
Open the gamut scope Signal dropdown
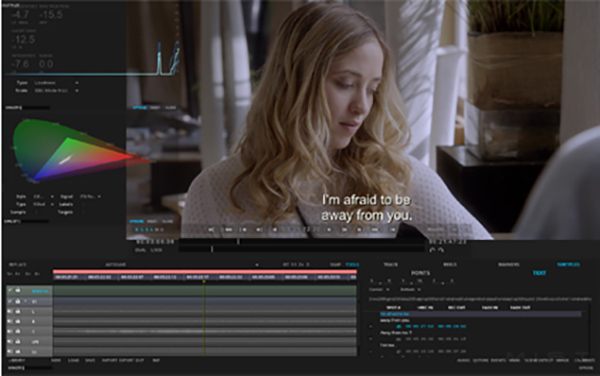pos(90,196)
